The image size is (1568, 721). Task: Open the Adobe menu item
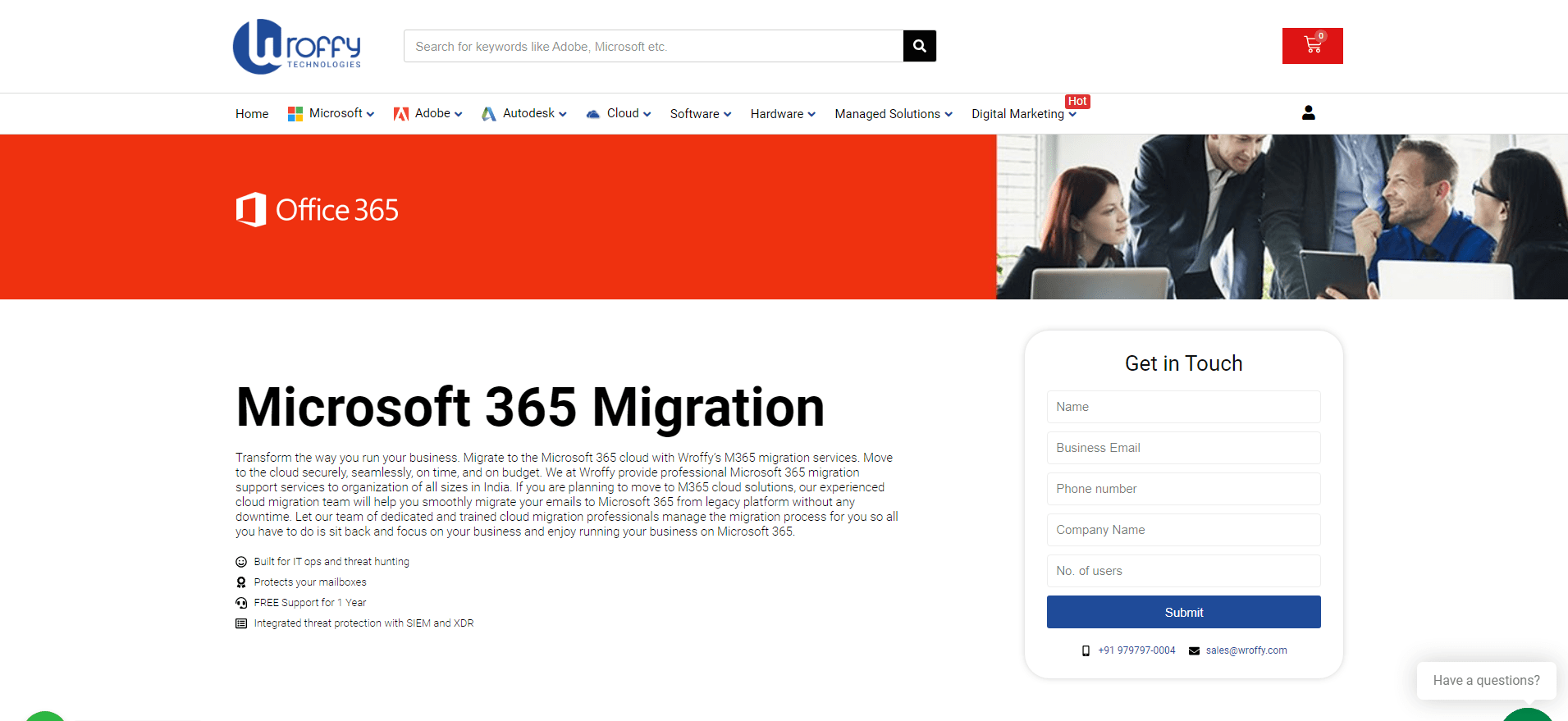click(x=432, y=113)
